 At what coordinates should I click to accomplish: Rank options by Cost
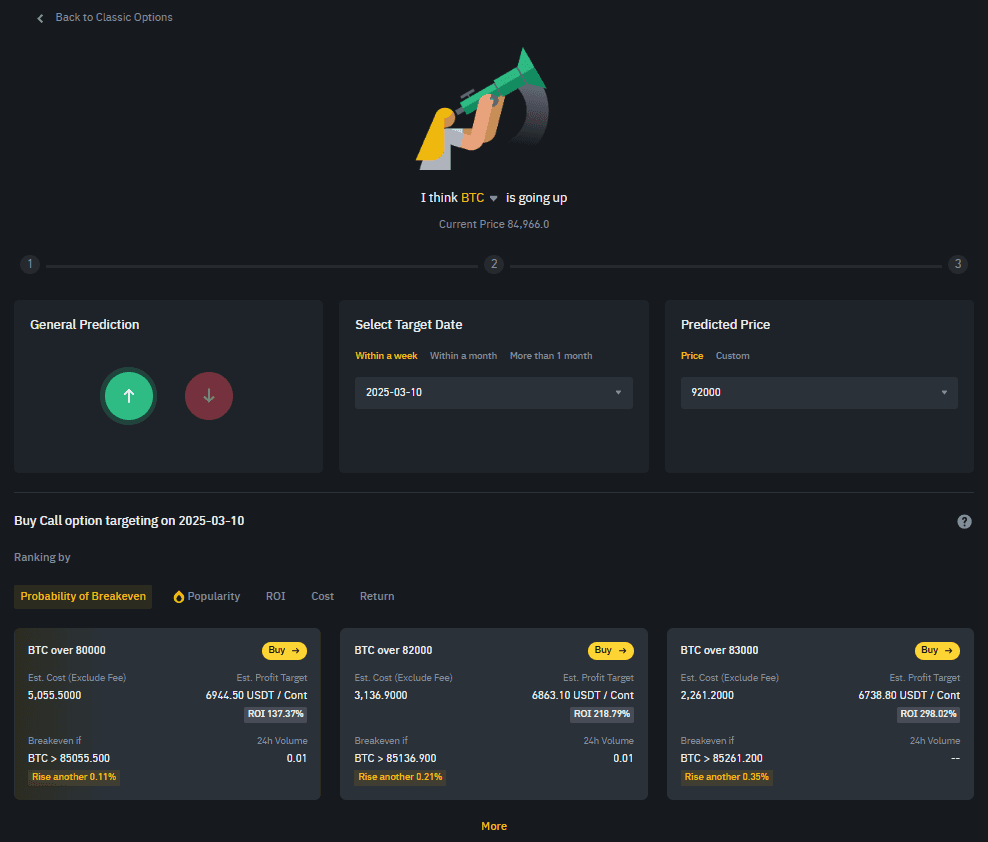tap(322, 596)
